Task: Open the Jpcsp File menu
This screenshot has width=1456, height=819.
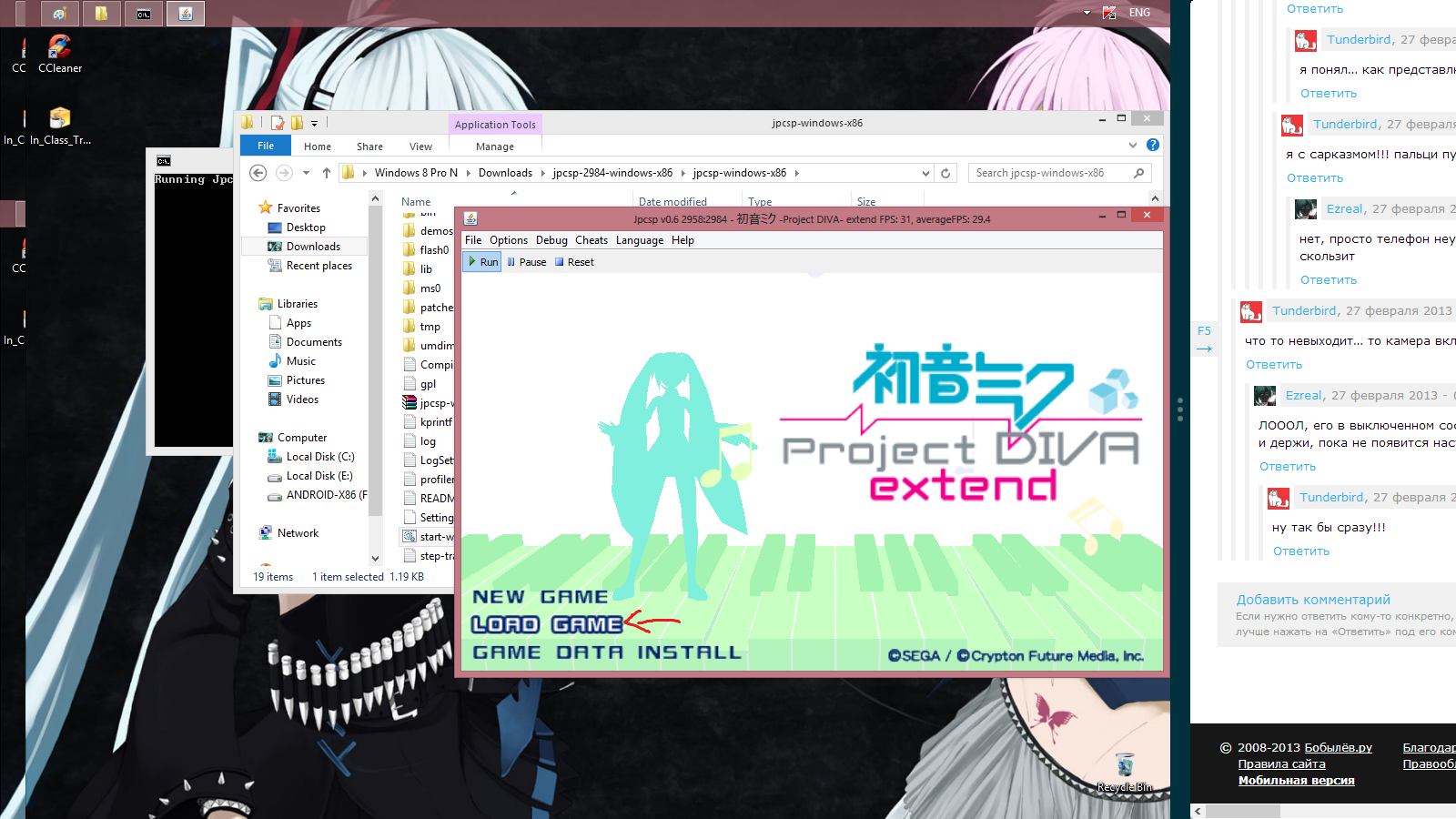Action: tap(473, 240)
